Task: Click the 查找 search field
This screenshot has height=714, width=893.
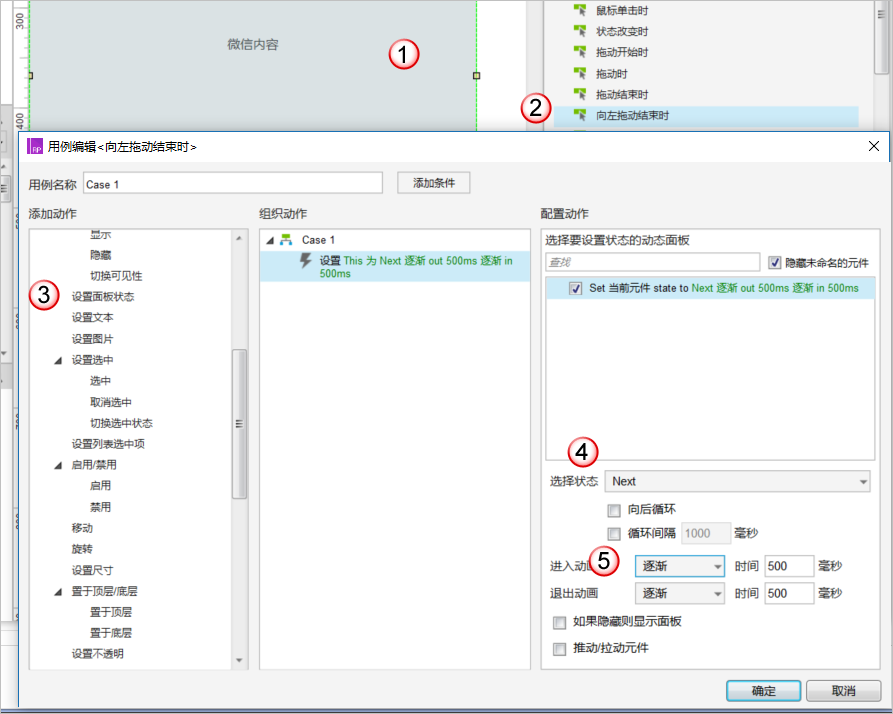Action: tap(653, 262)
